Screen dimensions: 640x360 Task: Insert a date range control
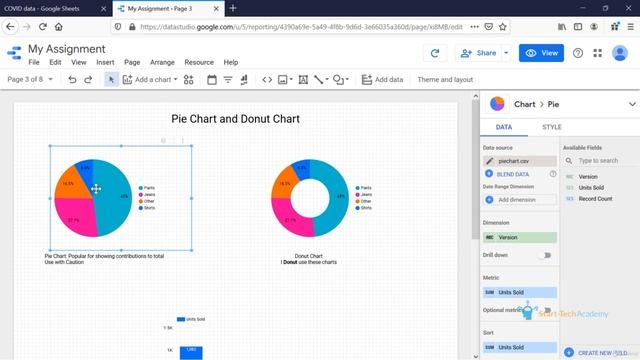[211, 80]
